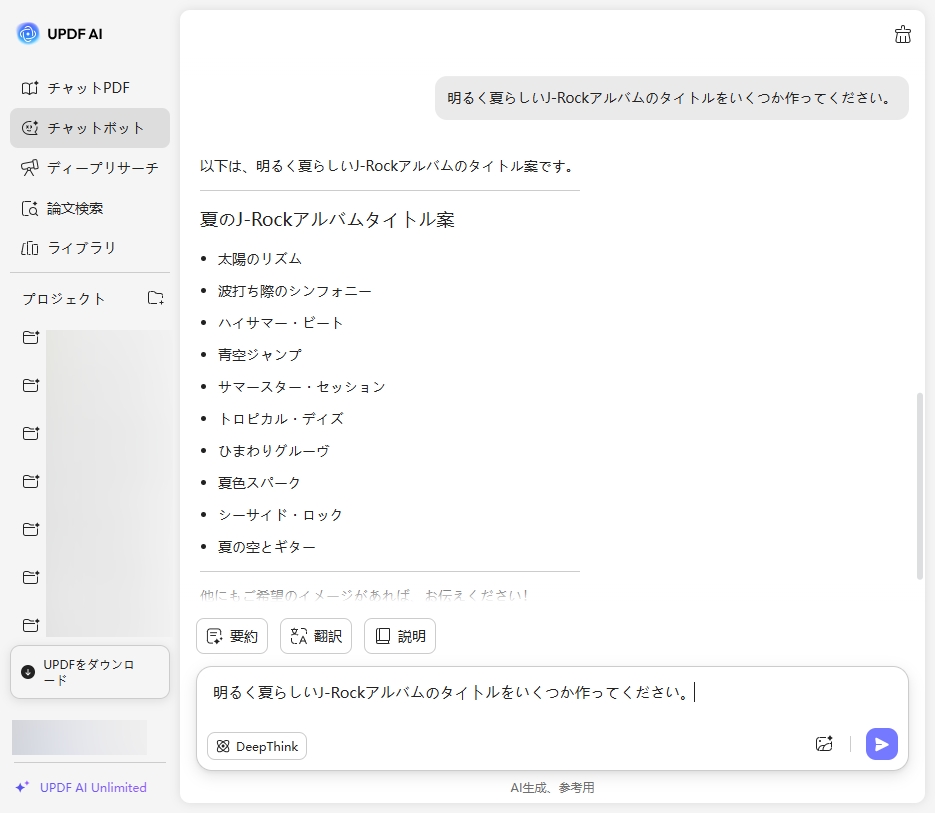This screenshot has height=813, width=935.
Task: Toggle the DeepThink mode
Action: click(257, 746)
